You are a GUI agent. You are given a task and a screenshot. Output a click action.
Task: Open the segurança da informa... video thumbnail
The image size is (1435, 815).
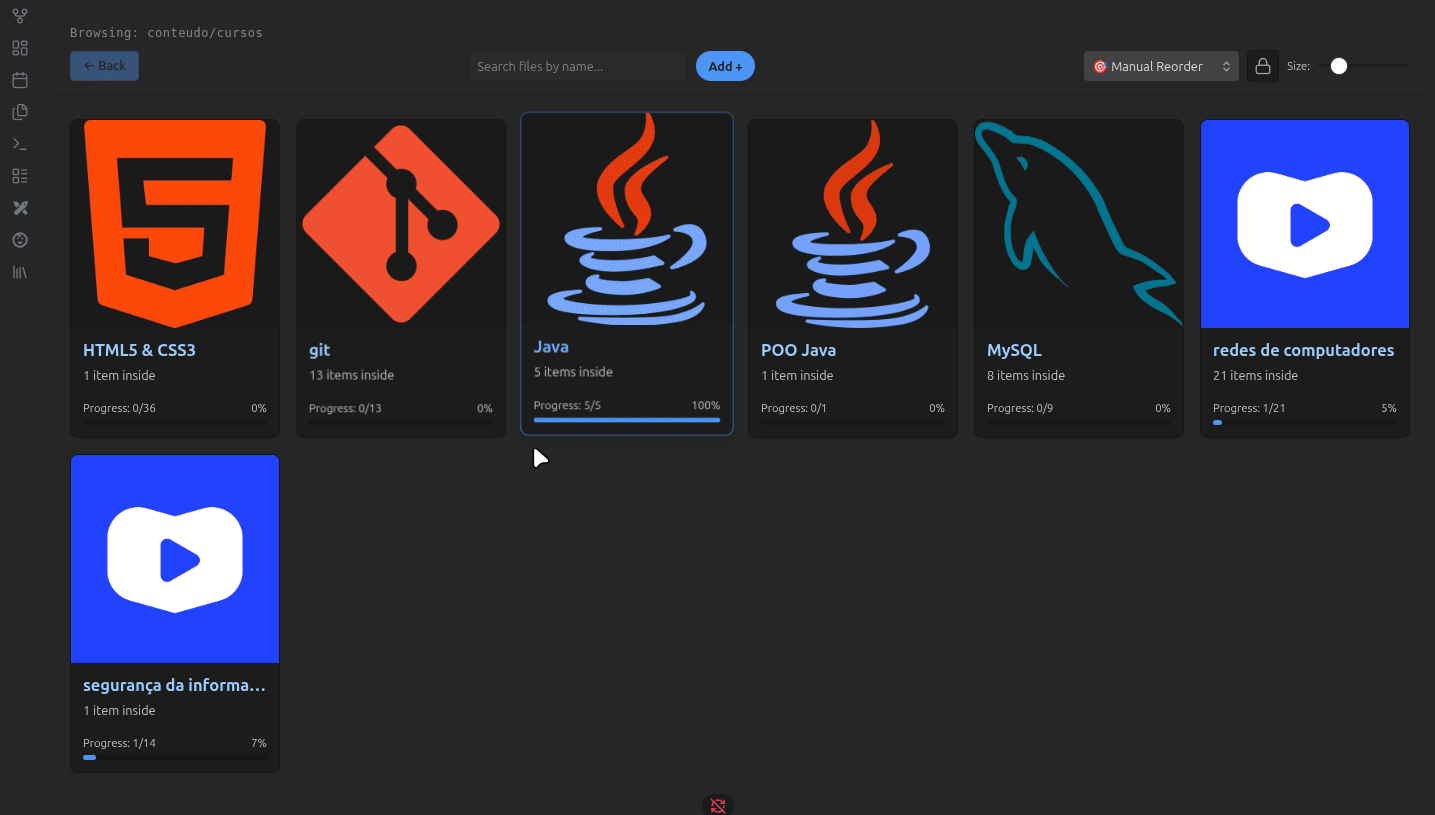click(x=175, y=559)
